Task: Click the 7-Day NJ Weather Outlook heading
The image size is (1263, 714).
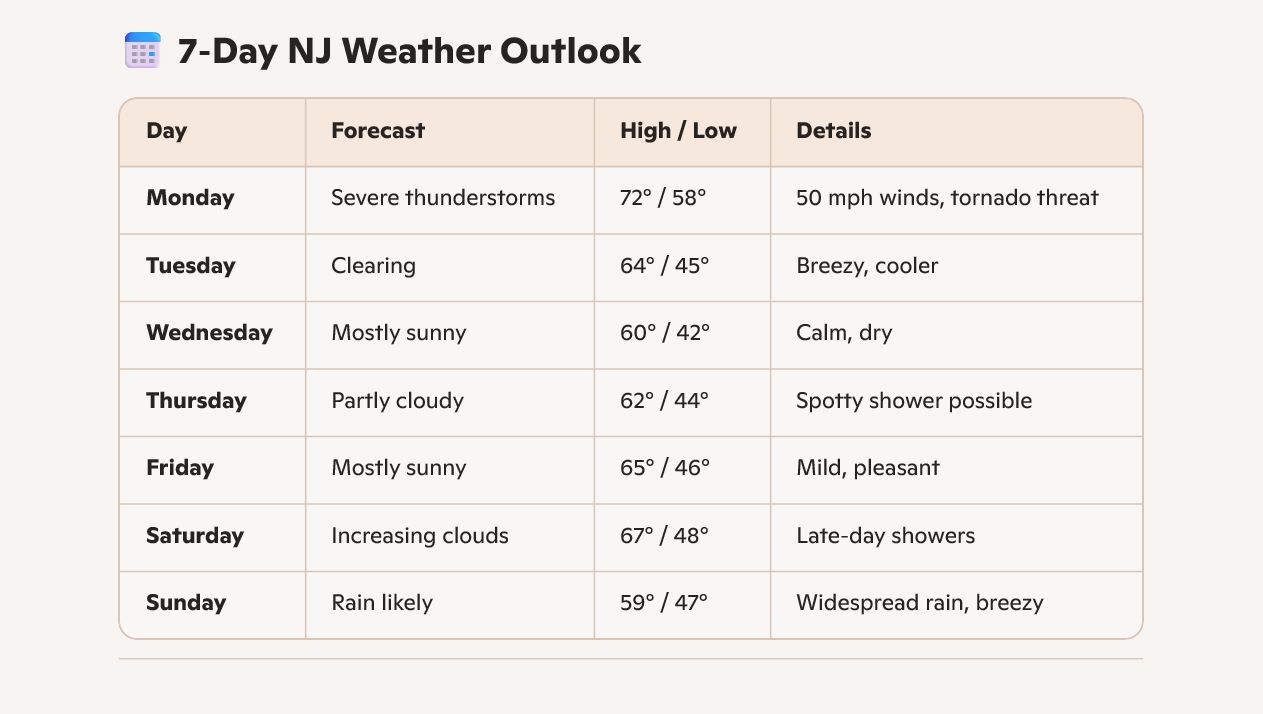Action: coord(409,51)
